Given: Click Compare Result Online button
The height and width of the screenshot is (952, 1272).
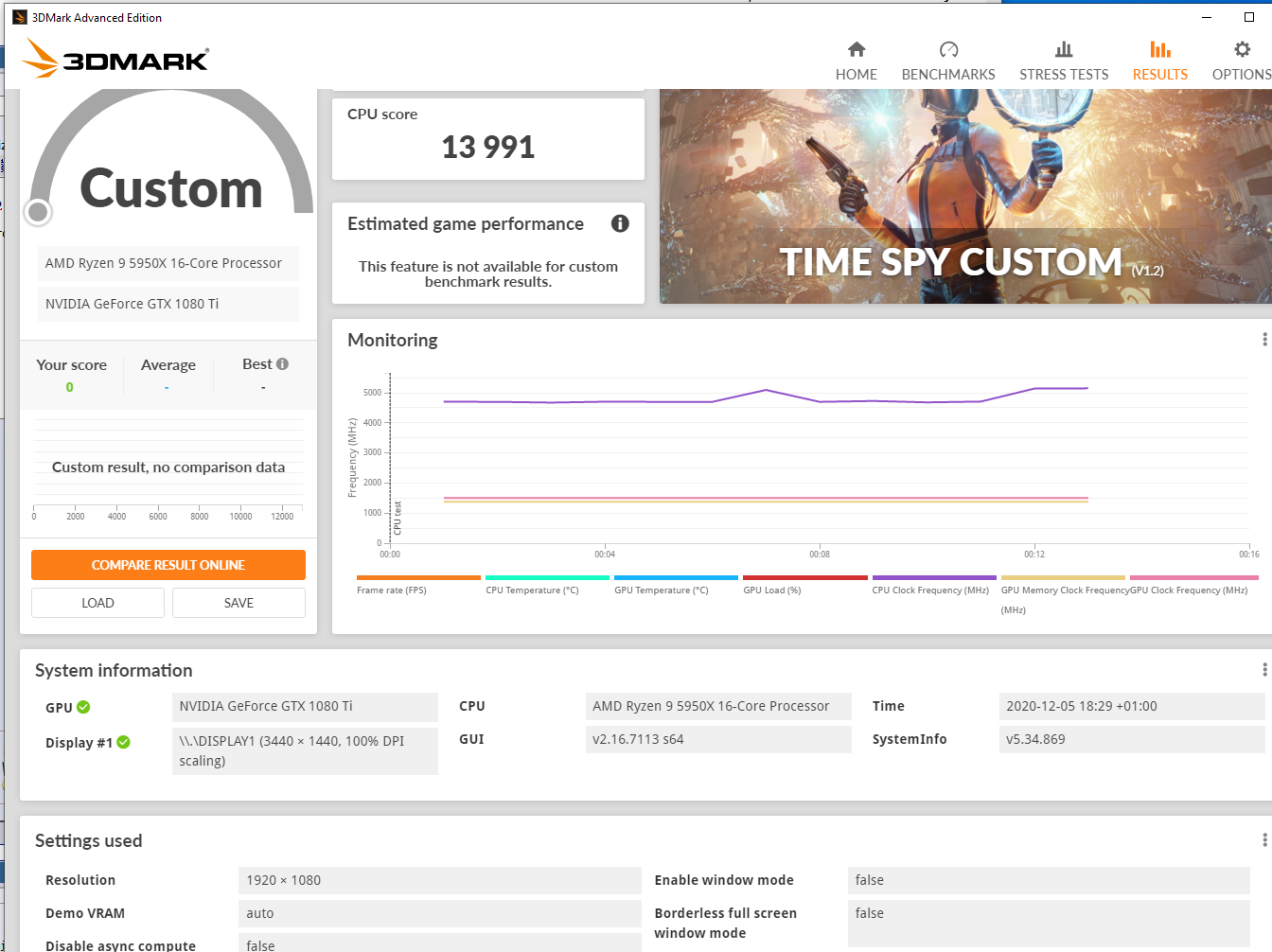Looking at the screenshot, I should click(x=168, y=565).
